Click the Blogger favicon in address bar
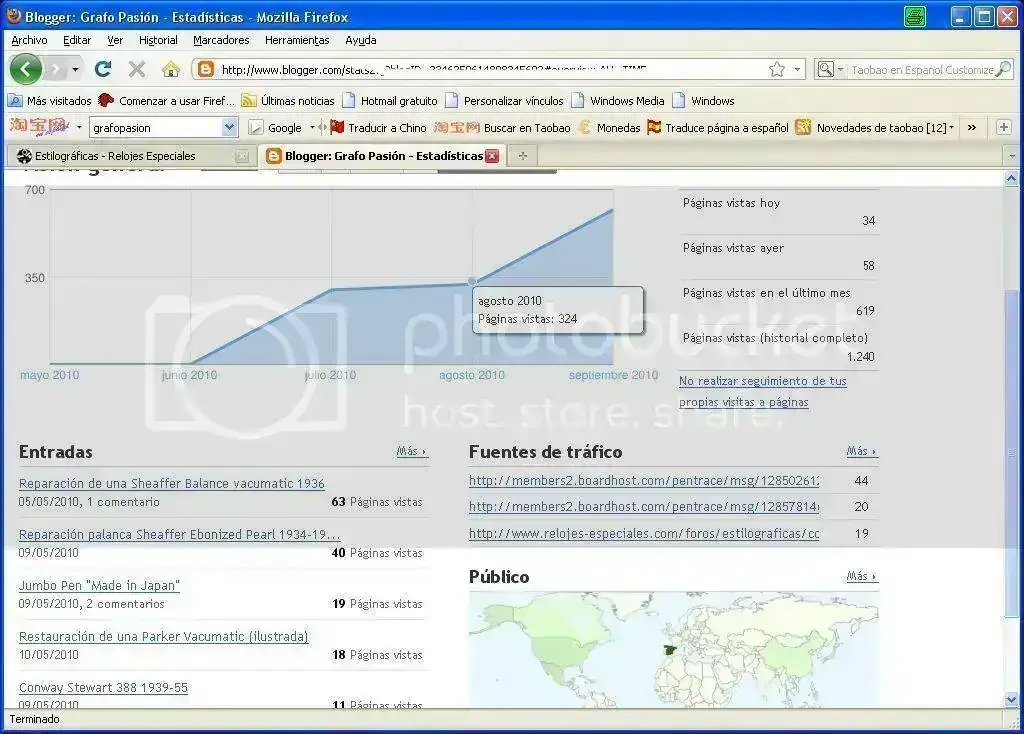The image size is (1024, 734). pos(206,69)
